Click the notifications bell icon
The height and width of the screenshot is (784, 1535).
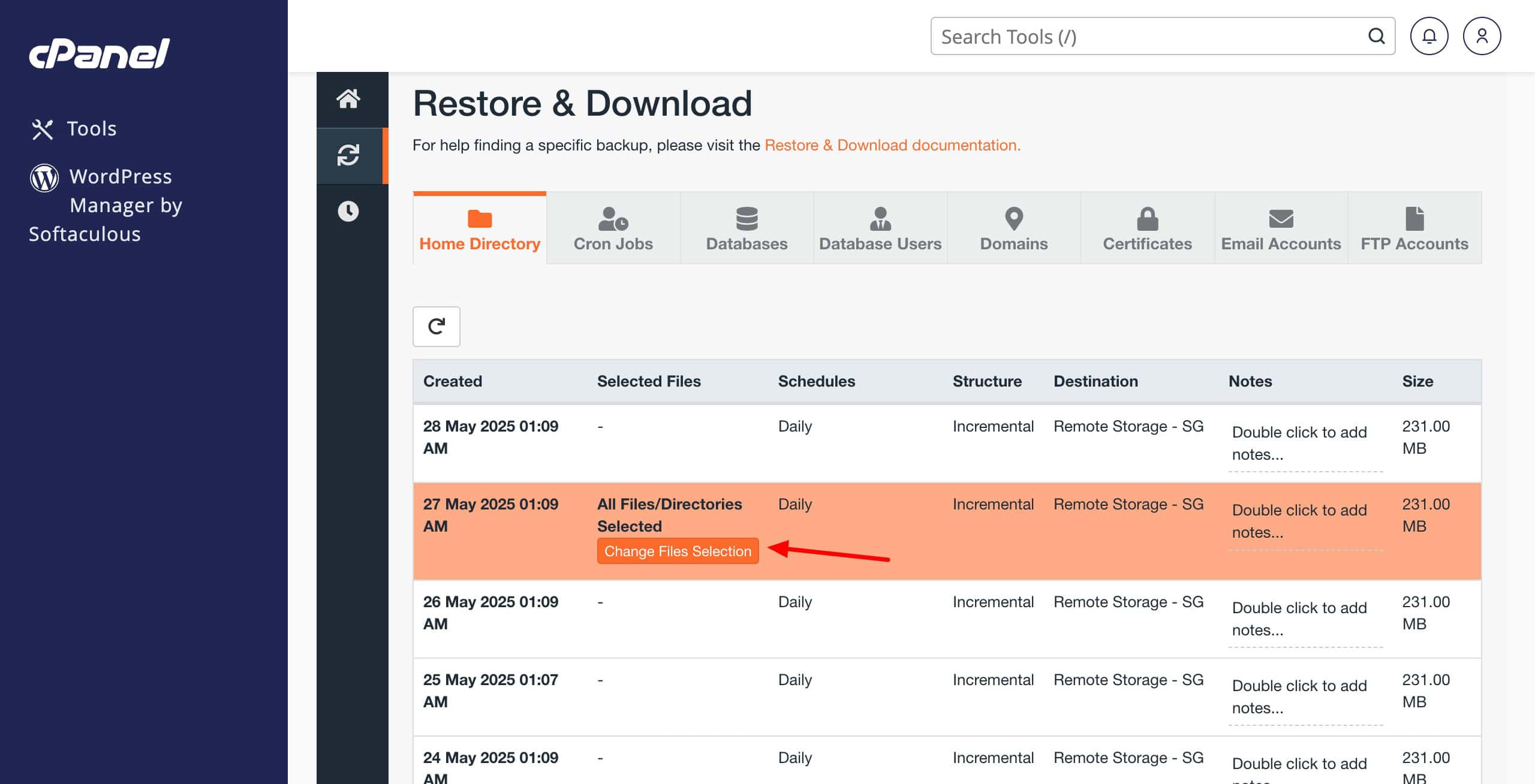pos(1429,37)
